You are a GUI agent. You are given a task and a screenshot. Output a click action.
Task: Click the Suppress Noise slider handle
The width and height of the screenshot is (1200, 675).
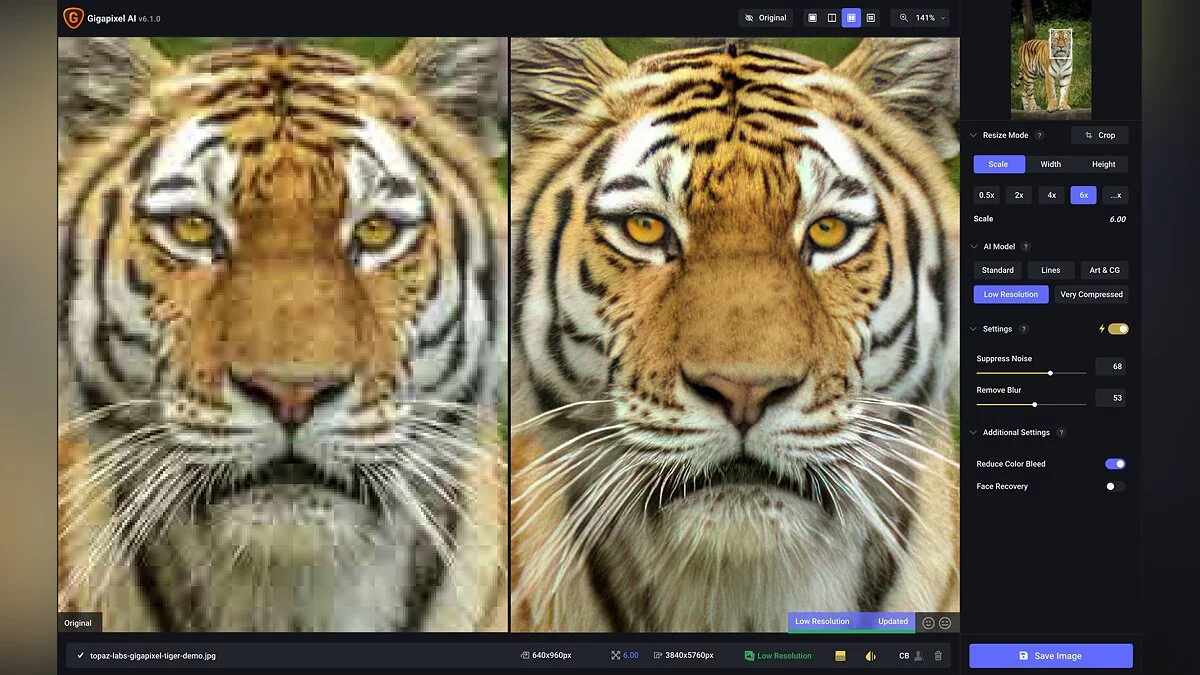click(1050, 373)
